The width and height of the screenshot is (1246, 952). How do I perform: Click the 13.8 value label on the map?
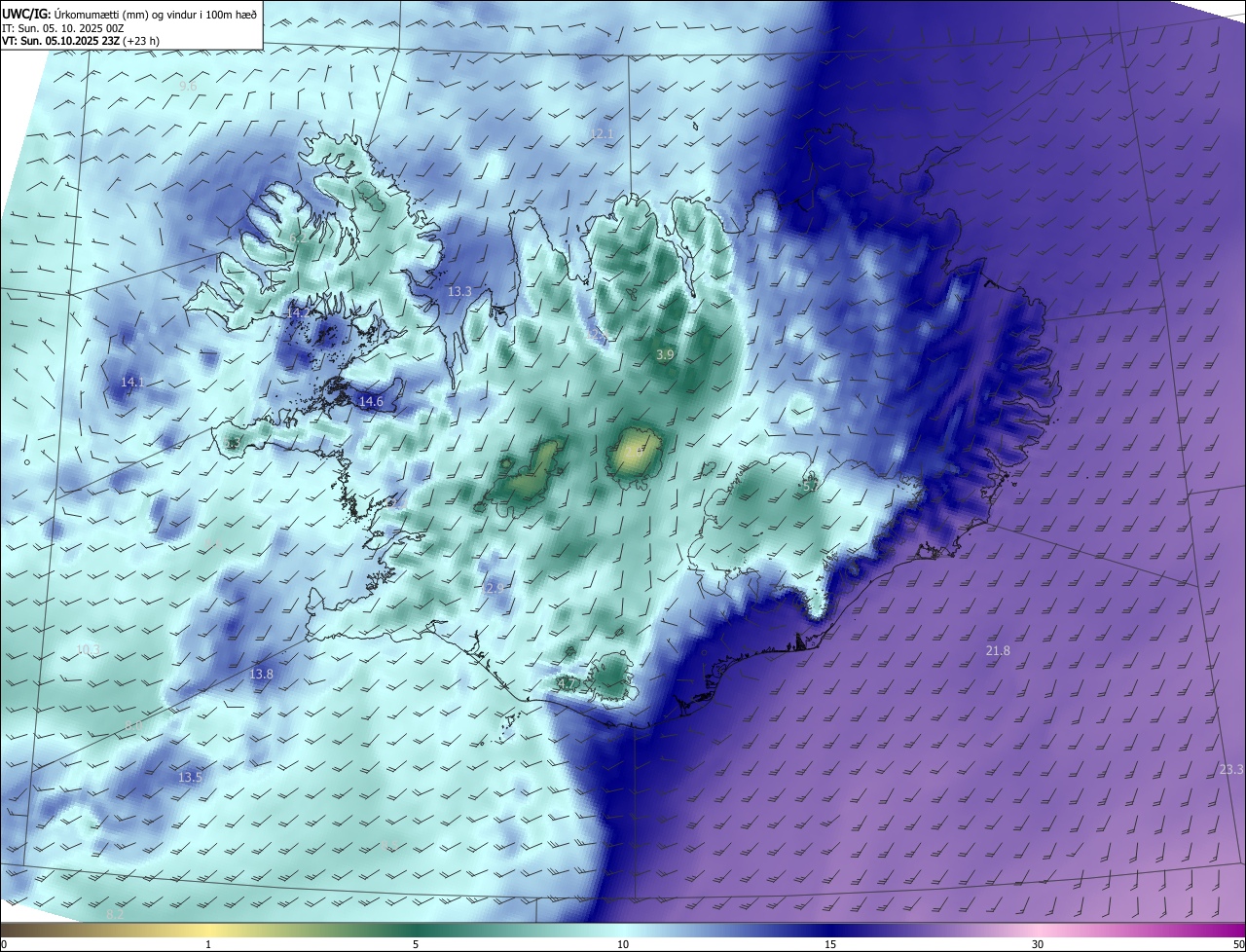click(261, 674)
